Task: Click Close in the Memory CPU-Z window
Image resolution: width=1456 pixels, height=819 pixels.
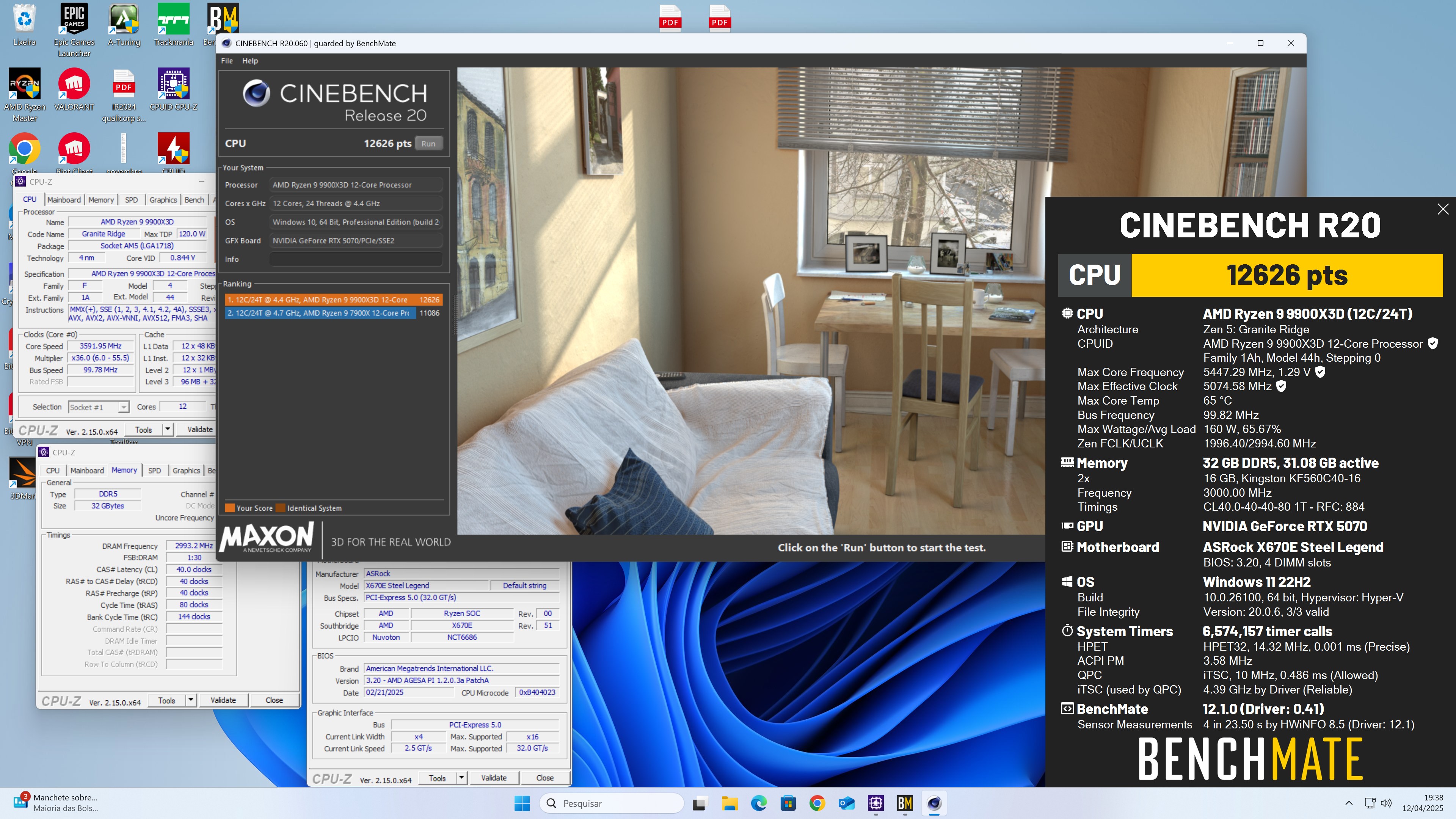Action: (274, 700)
